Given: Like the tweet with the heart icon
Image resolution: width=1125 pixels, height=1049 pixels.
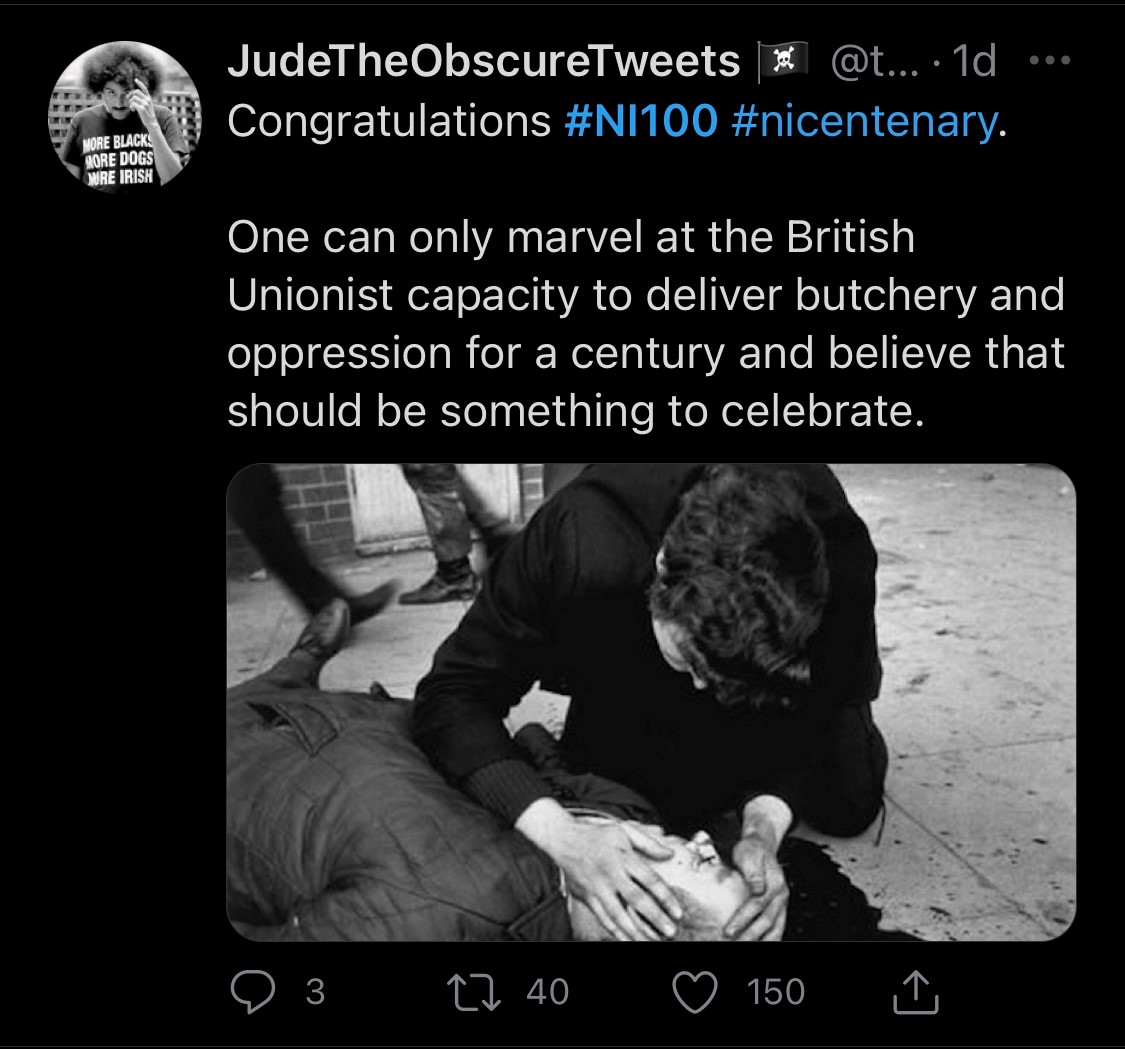Looking at the screenshot, I should pos(698,991).
